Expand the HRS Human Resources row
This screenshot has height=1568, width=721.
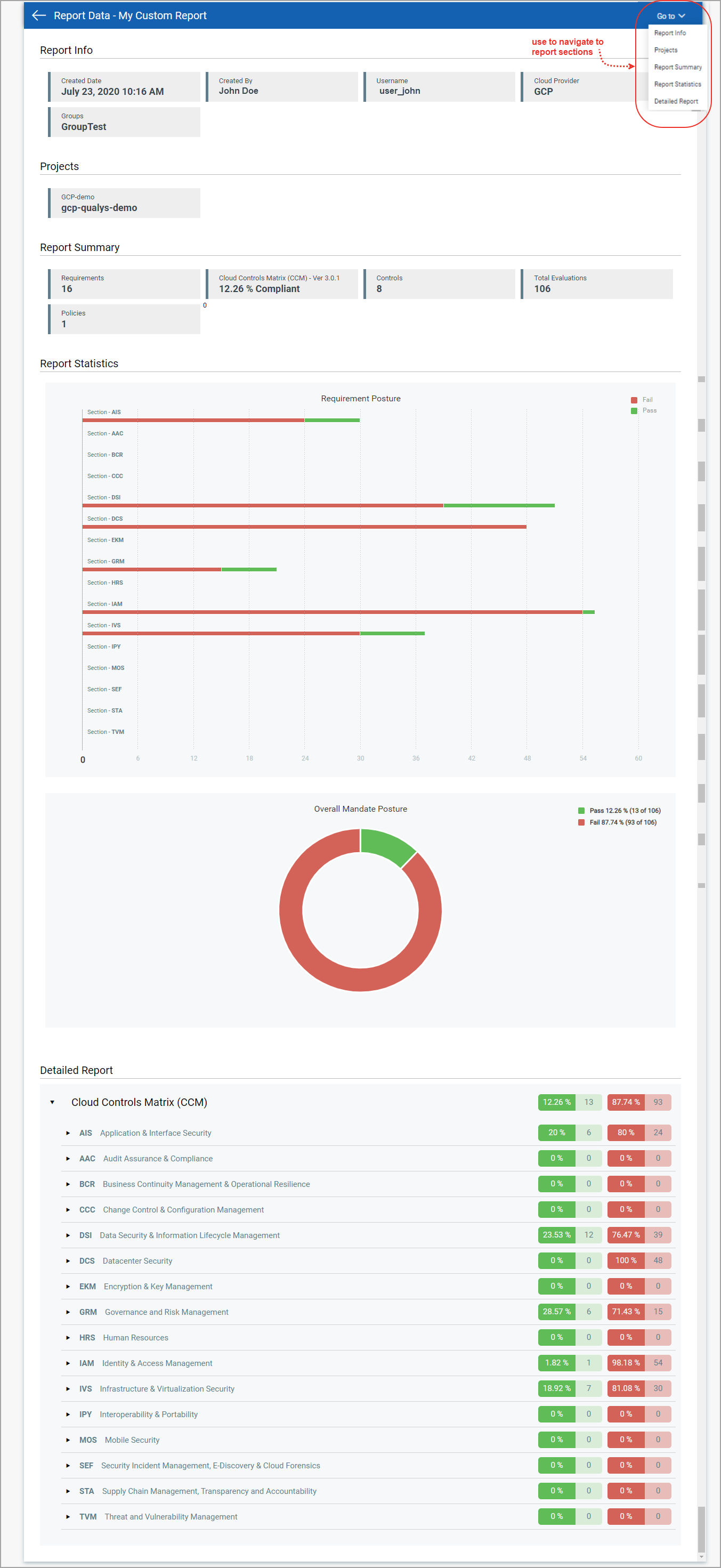pos(68,1337)
